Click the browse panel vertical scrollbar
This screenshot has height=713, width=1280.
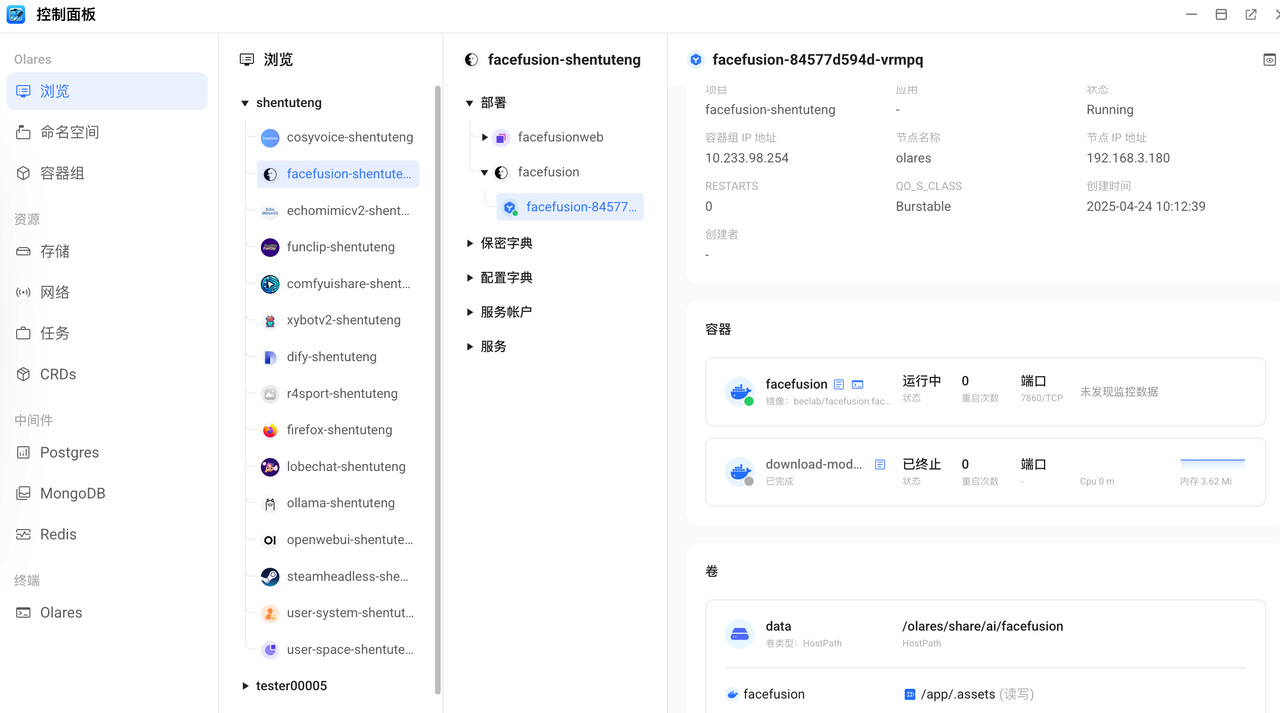(x=438, y=390)
